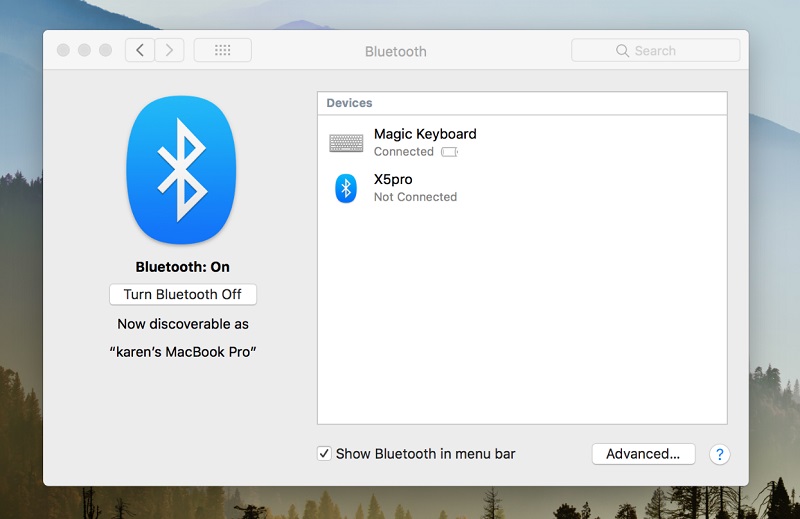Image resolution: width=800 pixels, height=519 pixels.
Task: Focus the Search field
Action: tap(655, 50)
